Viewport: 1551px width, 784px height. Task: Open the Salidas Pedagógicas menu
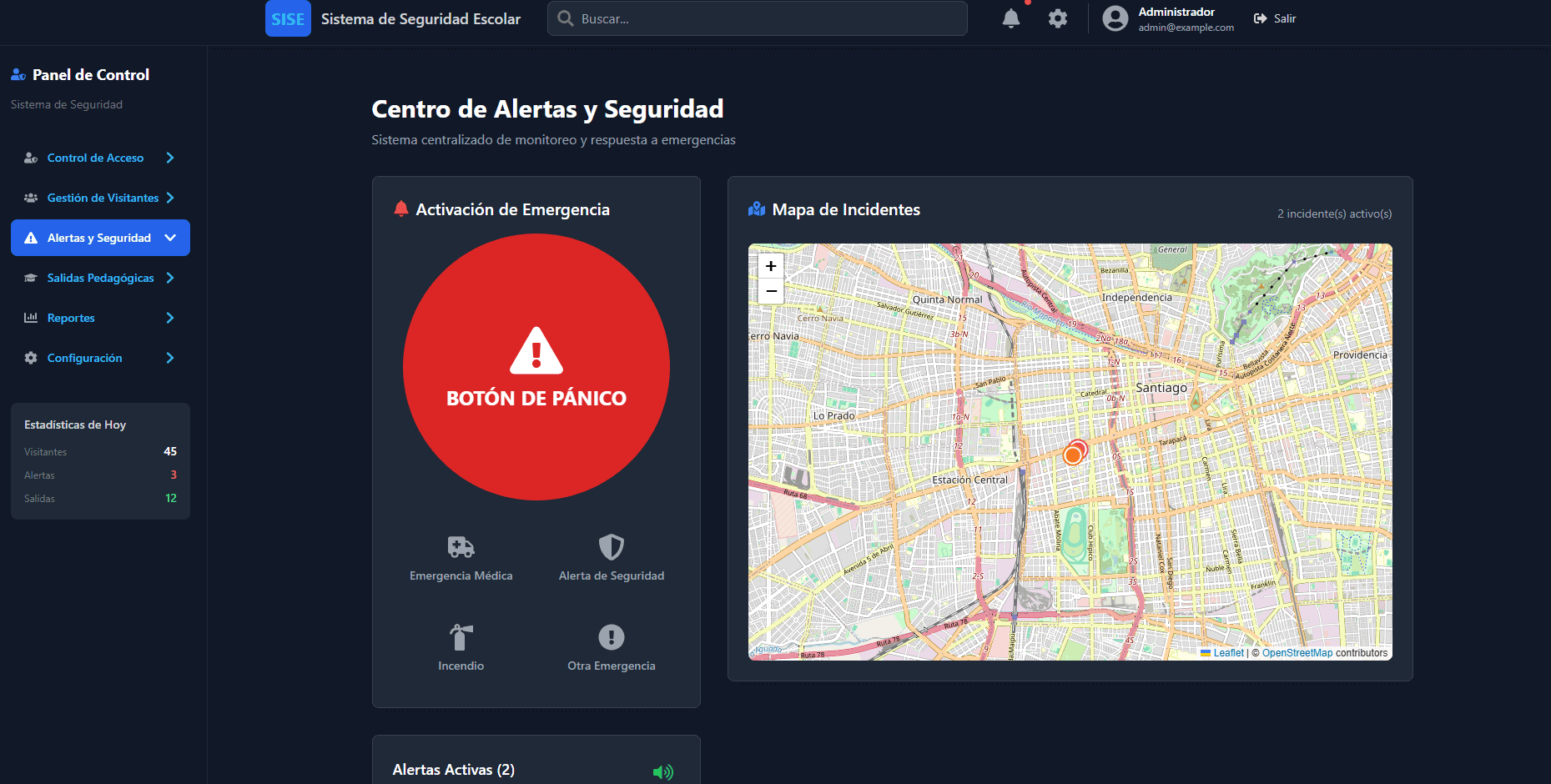[x=100, y=278]
